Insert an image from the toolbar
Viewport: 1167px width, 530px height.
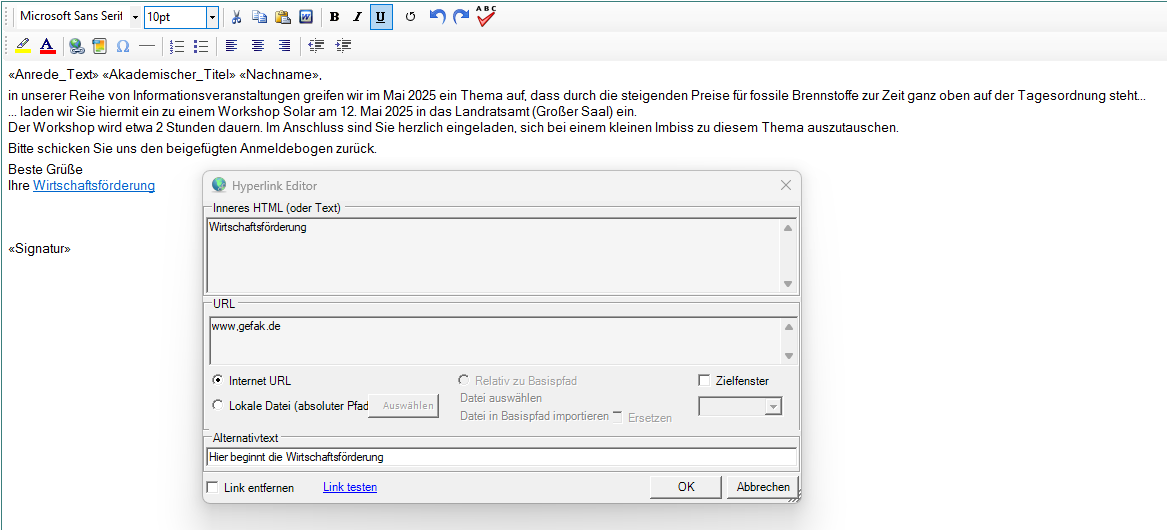point(100,46)
